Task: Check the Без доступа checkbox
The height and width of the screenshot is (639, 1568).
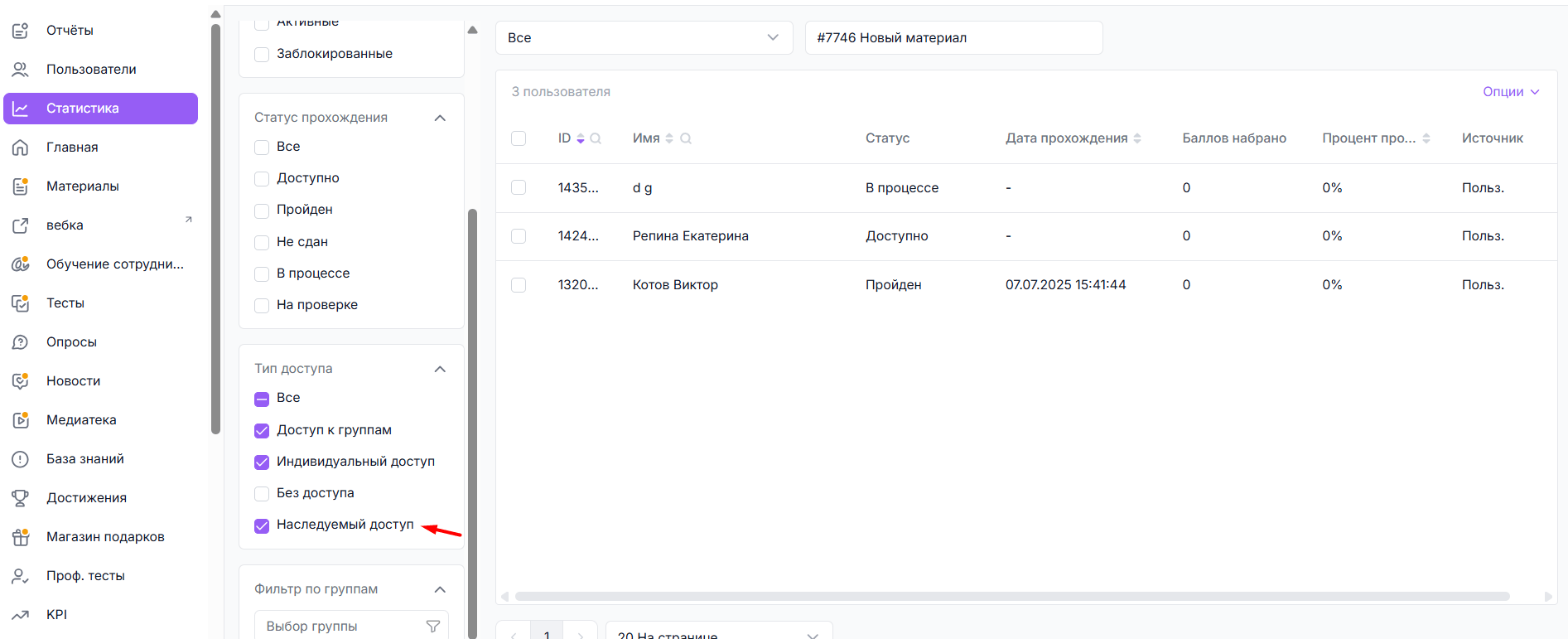Action: (x=262, y=494)
